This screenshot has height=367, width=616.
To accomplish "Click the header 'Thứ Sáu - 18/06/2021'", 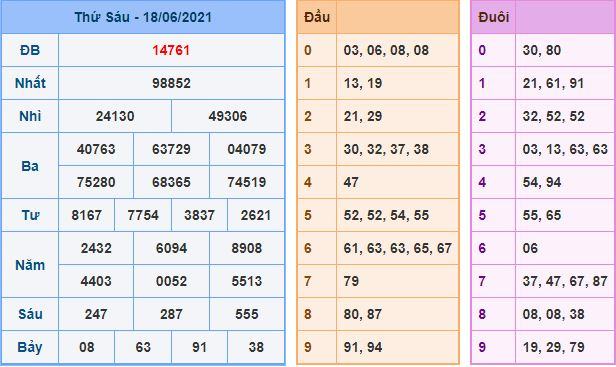I will pyautogui.click(x=143, y=17).
